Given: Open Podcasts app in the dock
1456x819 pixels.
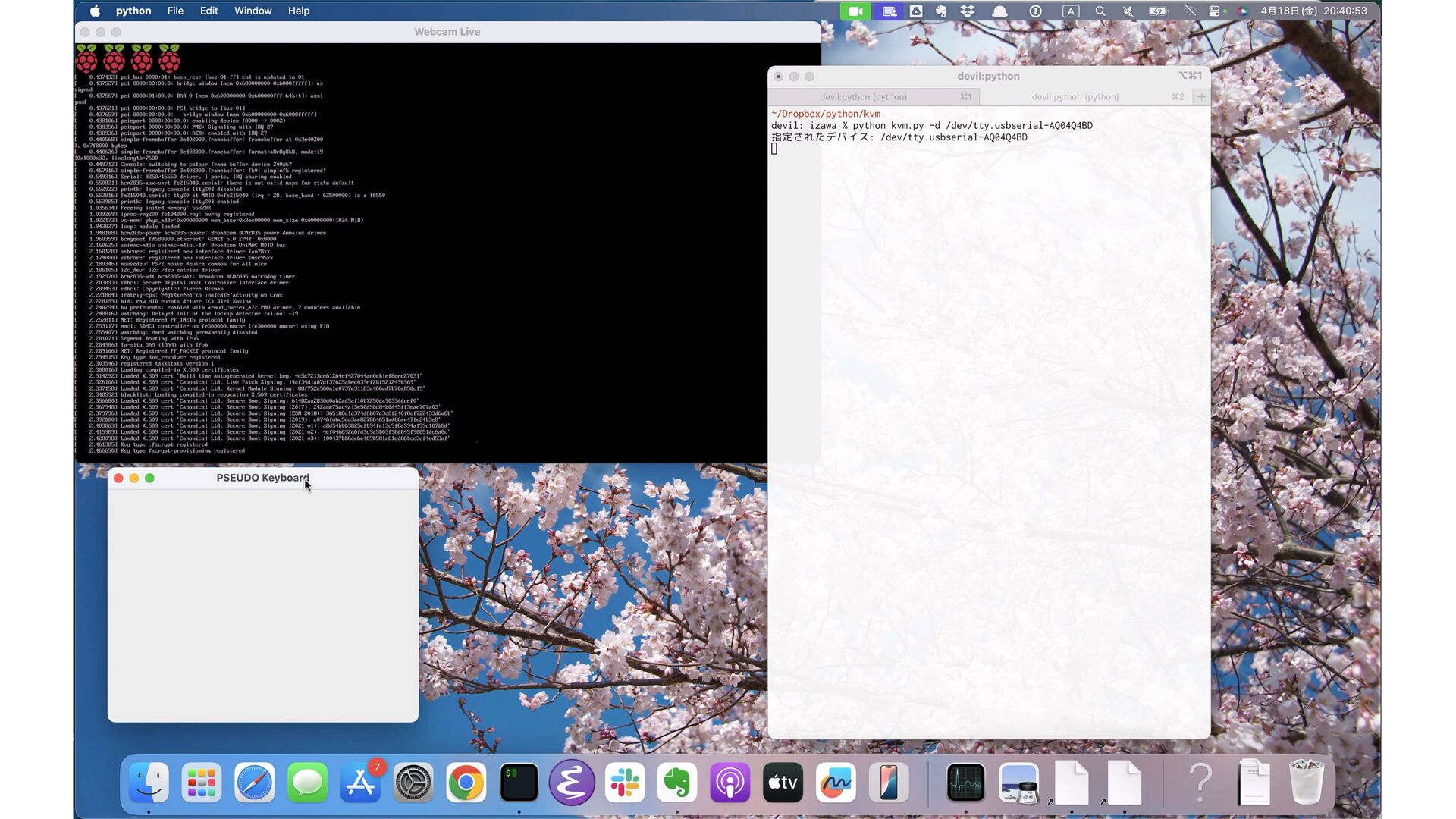Looking at the screenshot, I should coord(730,783).
